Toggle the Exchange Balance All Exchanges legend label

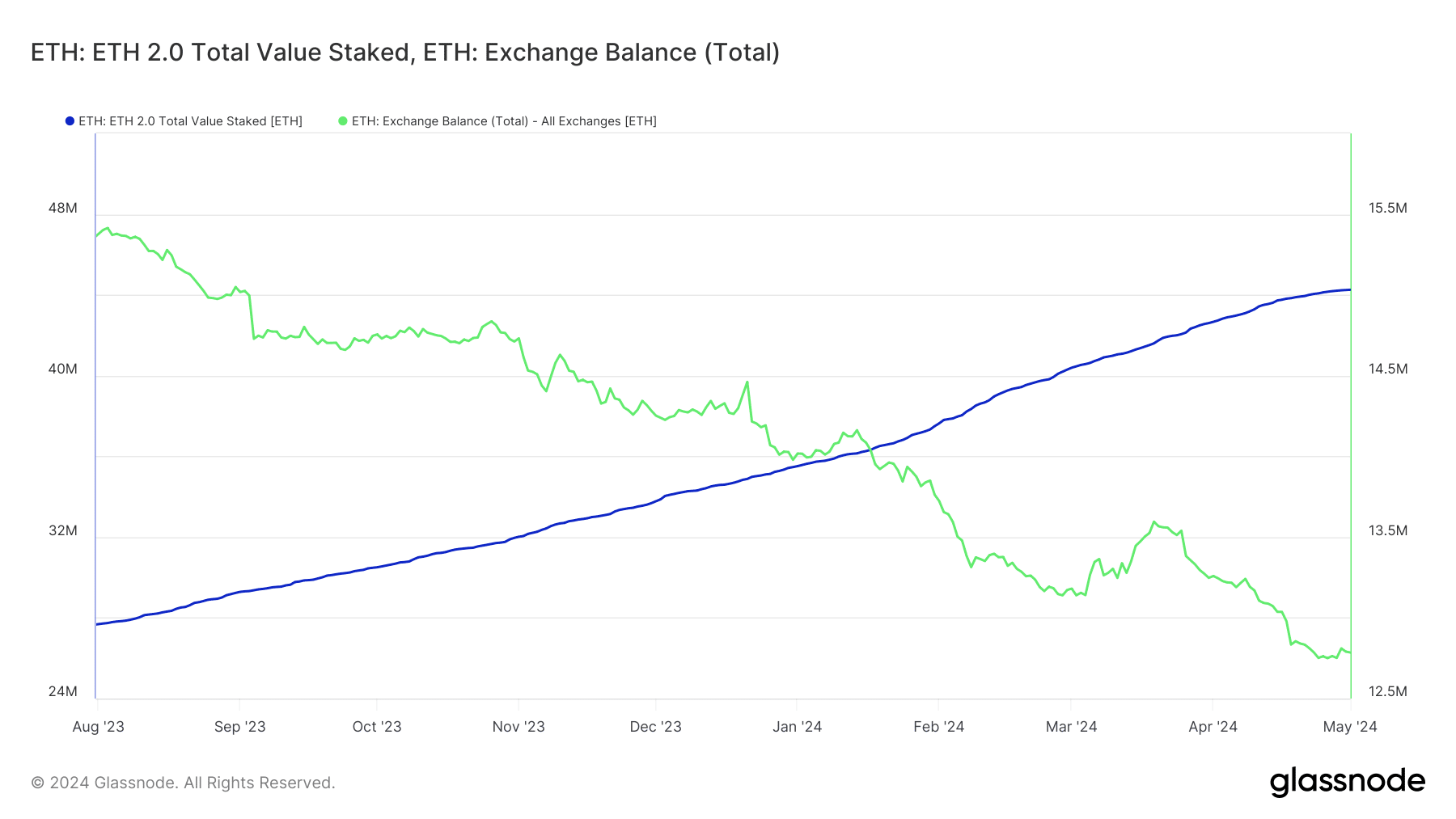point(504,121)
